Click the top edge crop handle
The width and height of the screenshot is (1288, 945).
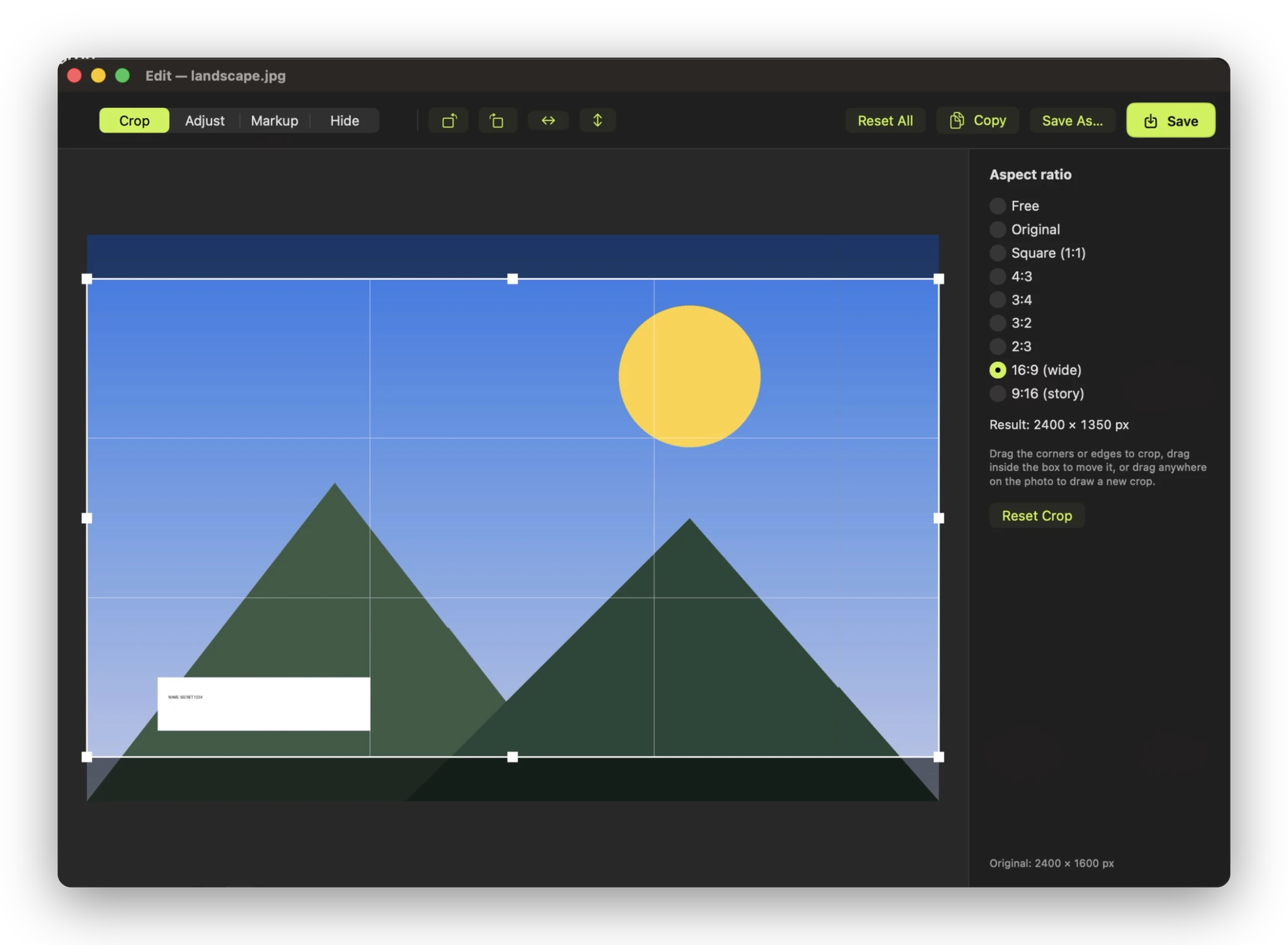click(512, 279)
